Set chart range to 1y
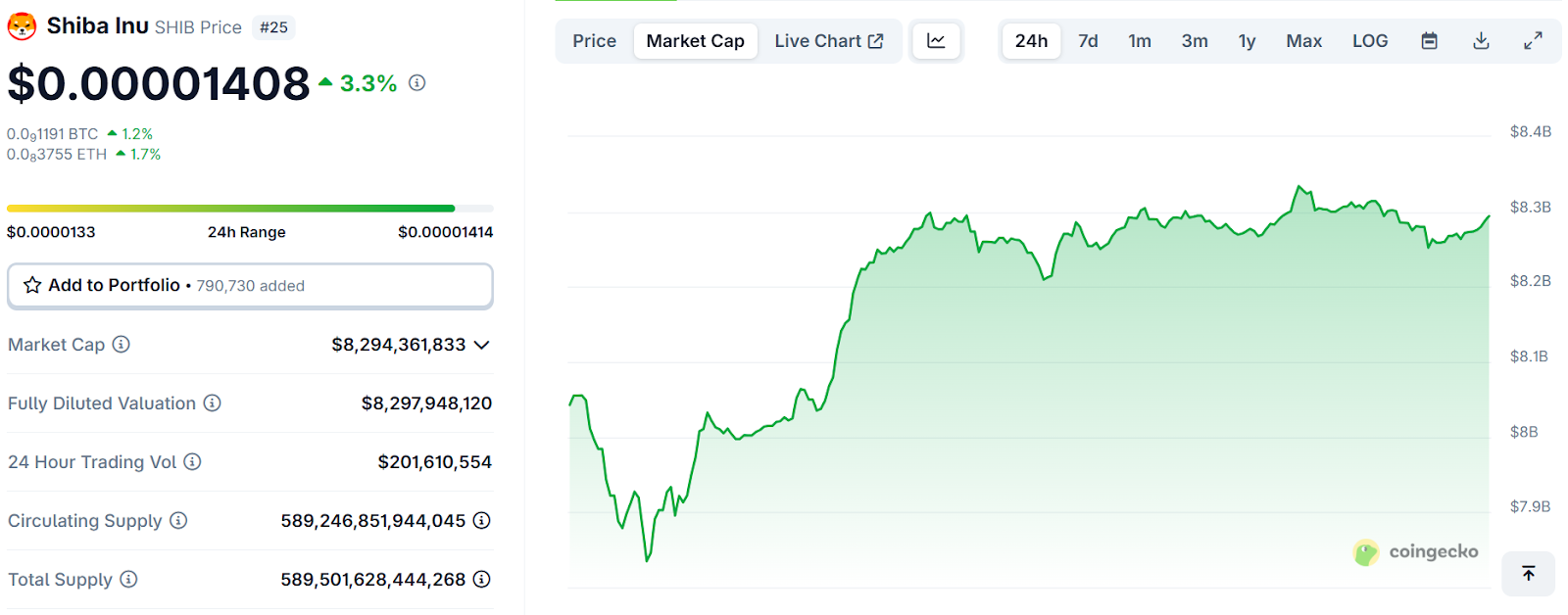 coord(1247,41)
